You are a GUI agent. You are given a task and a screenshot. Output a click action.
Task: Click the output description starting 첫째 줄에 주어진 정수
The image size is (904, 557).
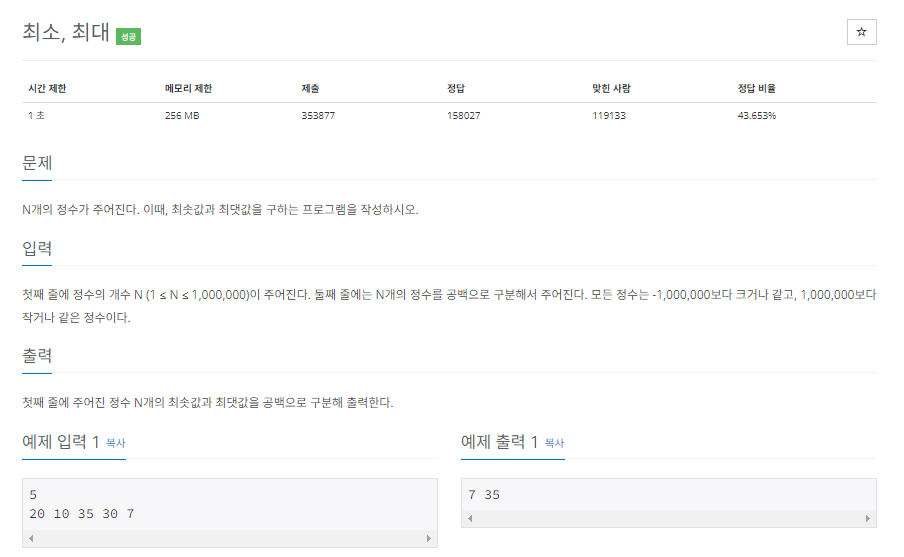[208, 402]
